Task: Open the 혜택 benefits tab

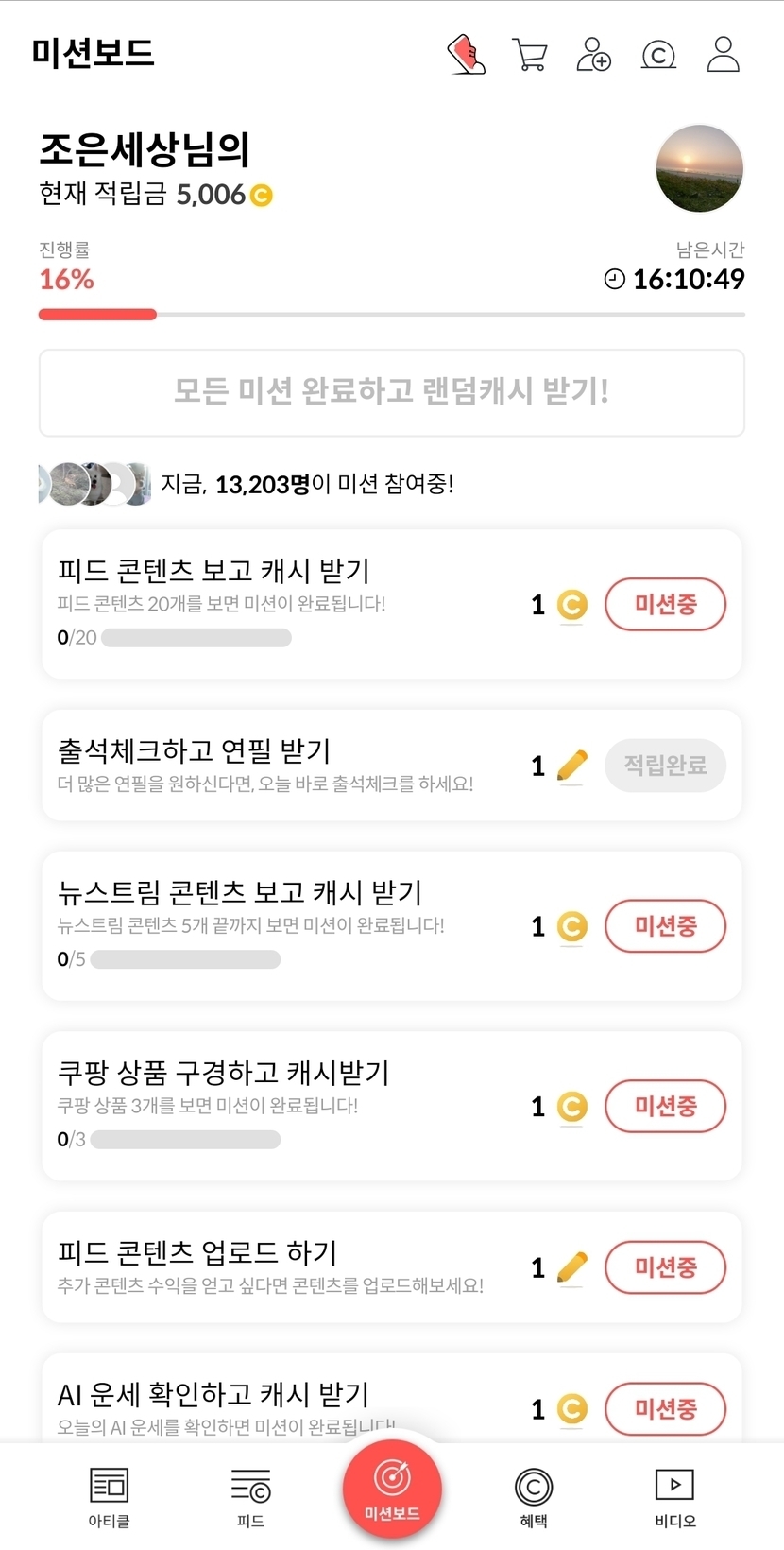Action: click(534, 1497)
